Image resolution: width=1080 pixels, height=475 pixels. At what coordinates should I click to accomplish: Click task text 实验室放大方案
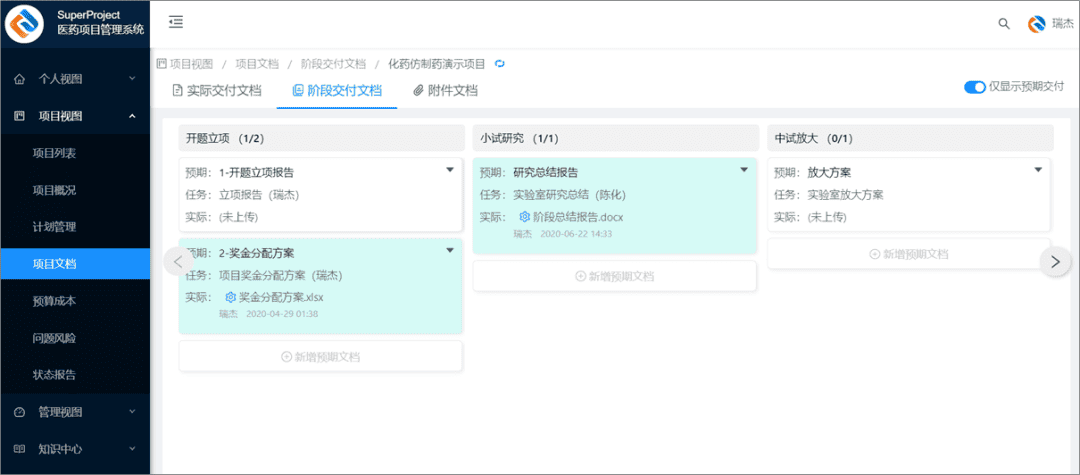[846, 195]
